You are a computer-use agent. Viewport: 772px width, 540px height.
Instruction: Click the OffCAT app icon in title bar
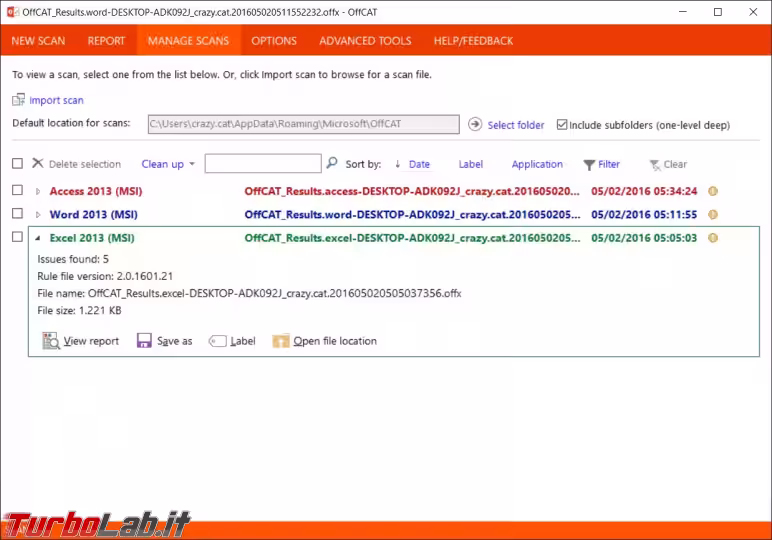click(x=13, y=12)
